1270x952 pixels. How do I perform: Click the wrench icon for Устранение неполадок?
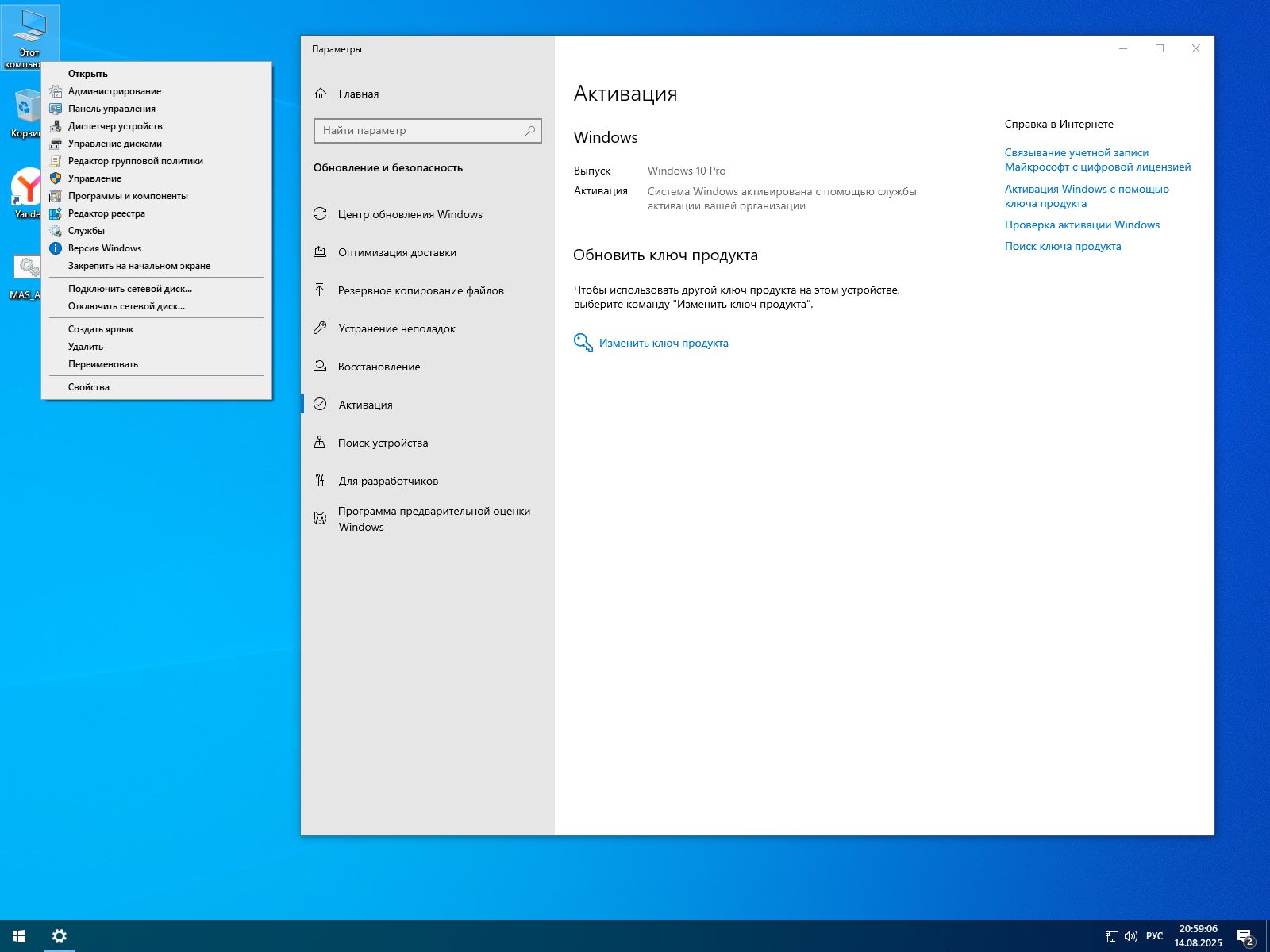point(320,328)
